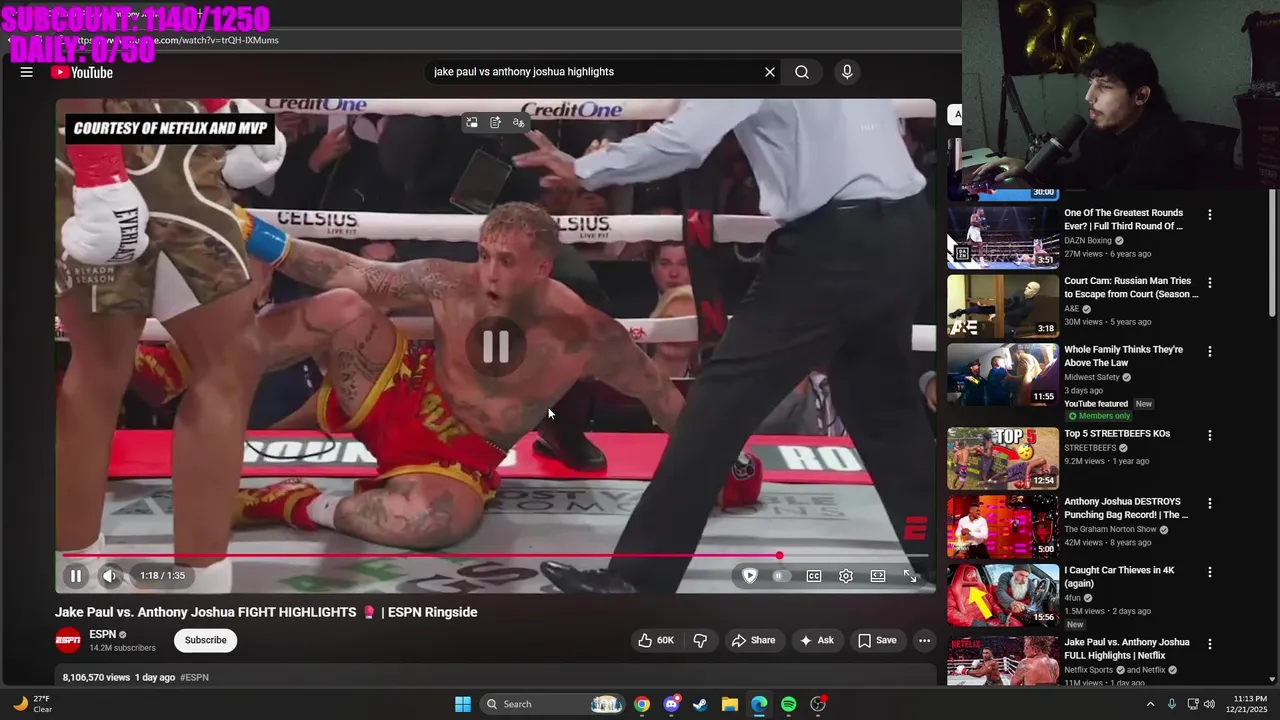
Task: Open the I Caught Car Thieves in 4K thumbnail
Action: click(x=1003, y=595)
